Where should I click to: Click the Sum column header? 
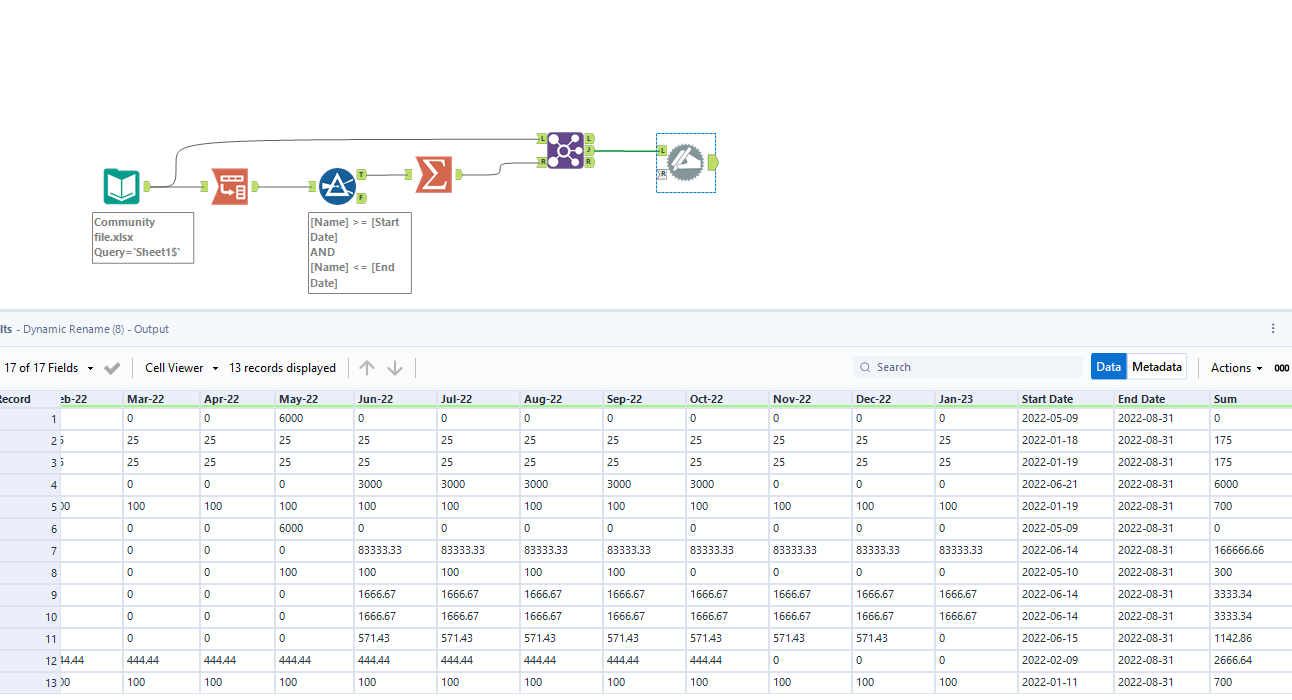[x=1225, y=399]
